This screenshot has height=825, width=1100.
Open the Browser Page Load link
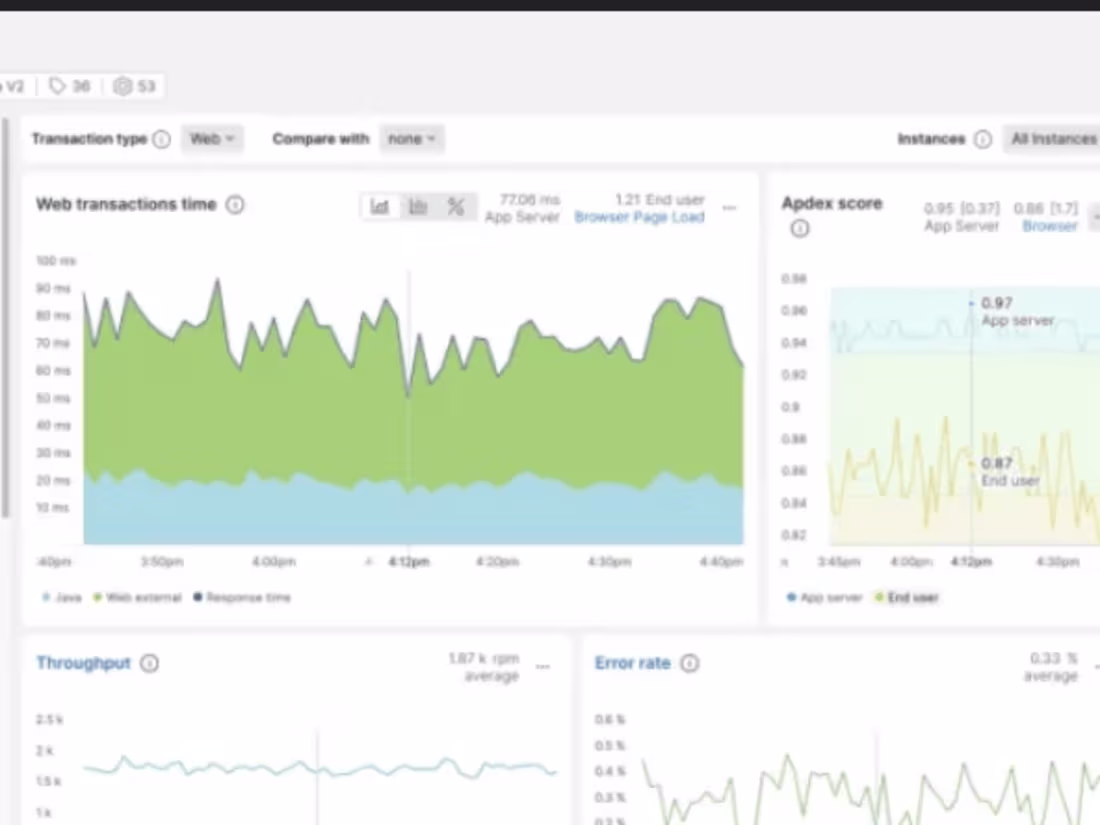click(x=639, y=217)
